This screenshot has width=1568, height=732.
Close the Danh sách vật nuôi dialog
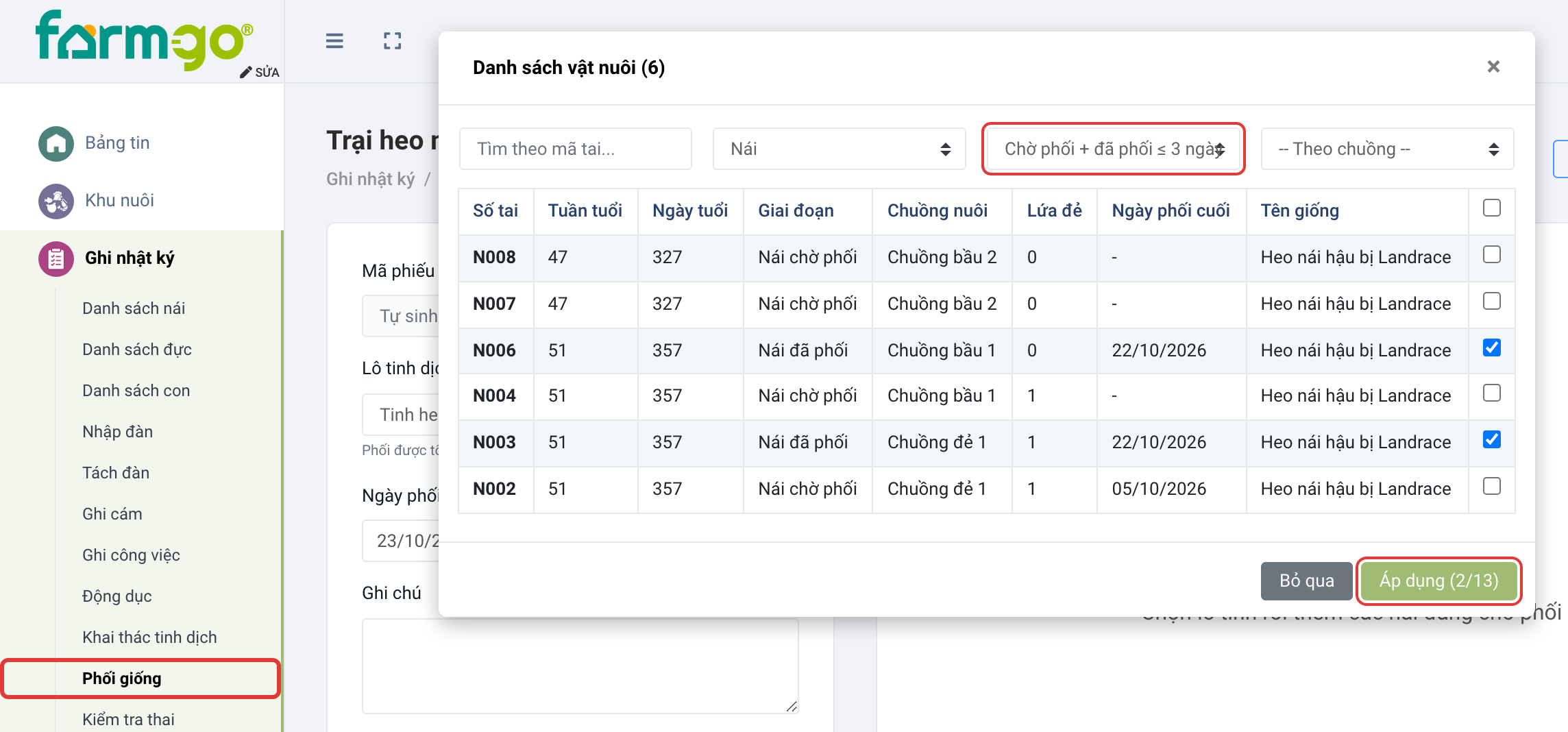pyautogui.click(x=1494, y=66)
